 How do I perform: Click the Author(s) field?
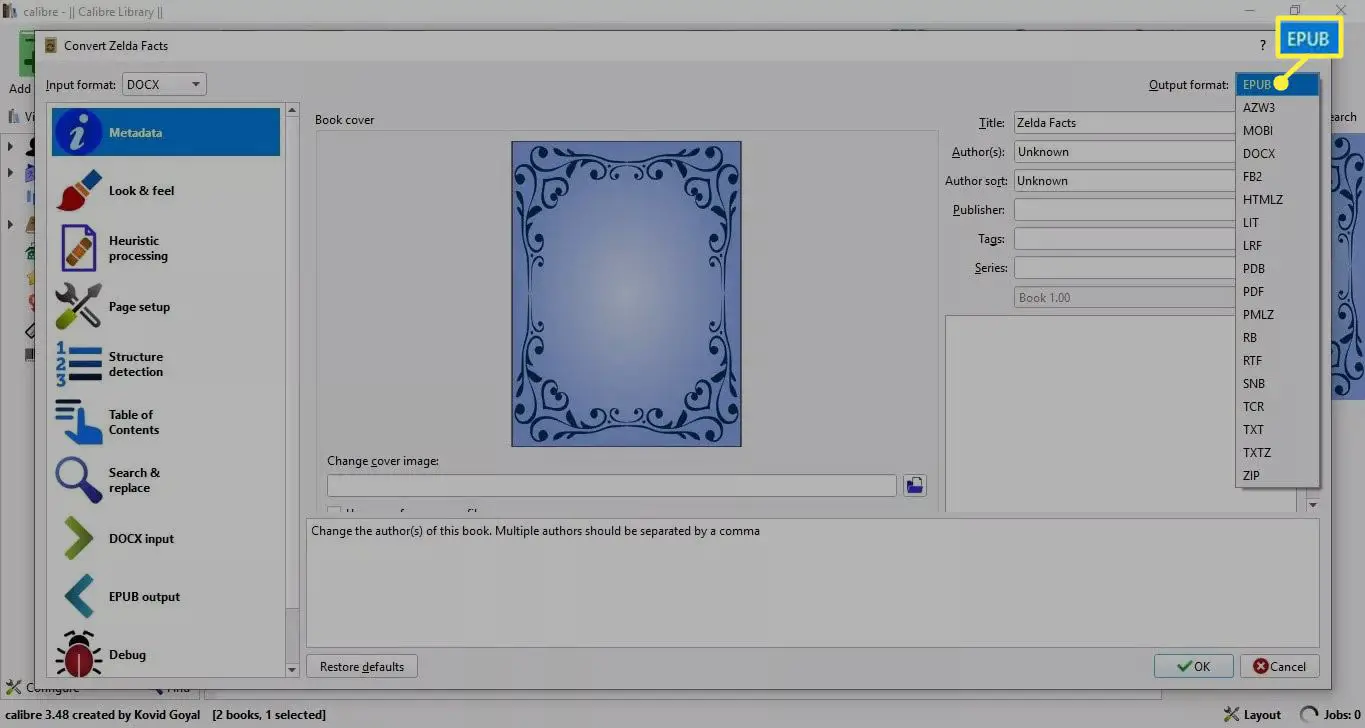click(x=1125, y=152)
